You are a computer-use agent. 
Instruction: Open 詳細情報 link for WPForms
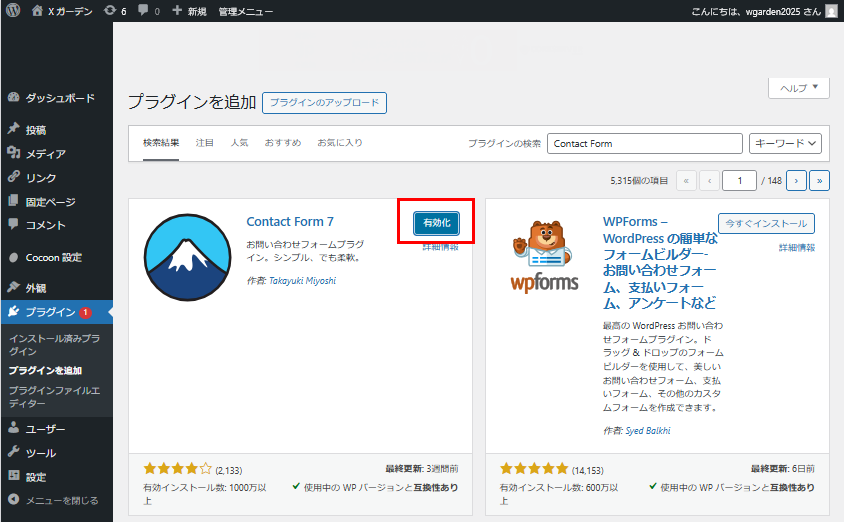[x=797, y=248]
